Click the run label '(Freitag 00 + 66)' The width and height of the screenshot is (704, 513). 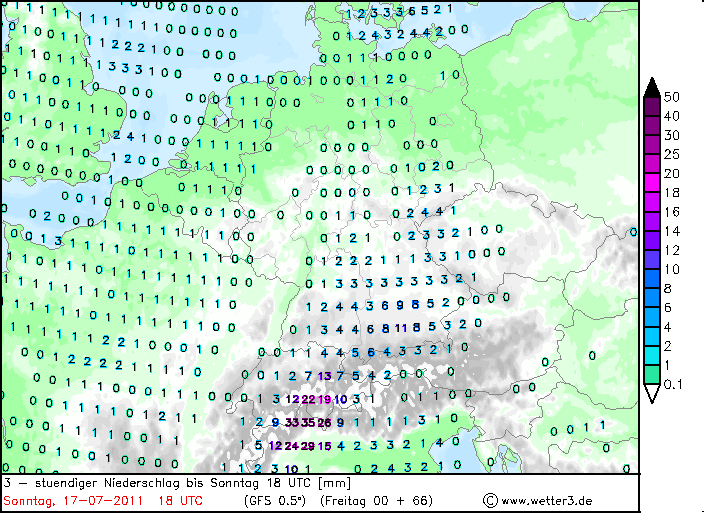click(x=376, y=500)
